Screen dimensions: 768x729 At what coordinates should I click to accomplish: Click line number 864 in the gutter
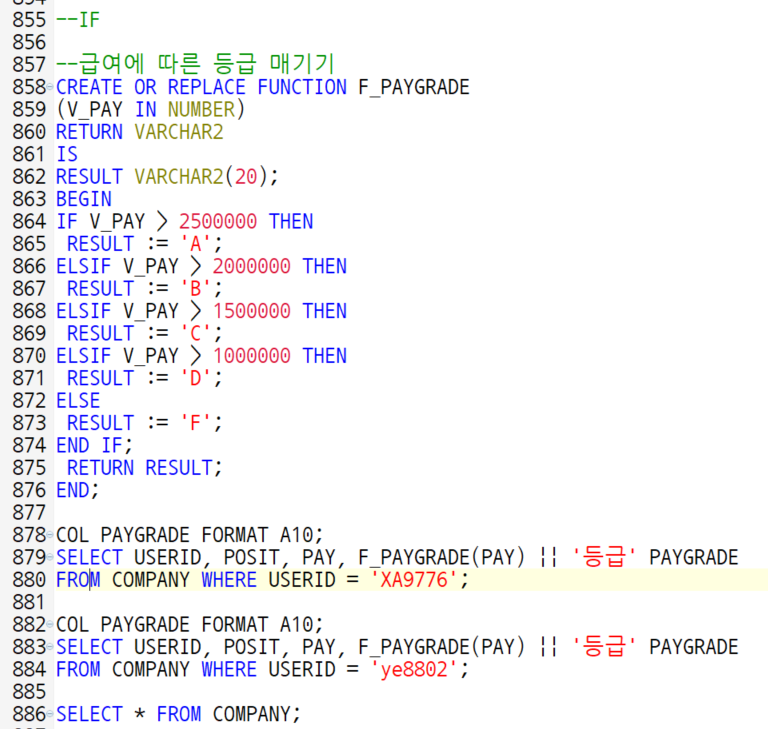pyautogui.click(x=29, y=222)
